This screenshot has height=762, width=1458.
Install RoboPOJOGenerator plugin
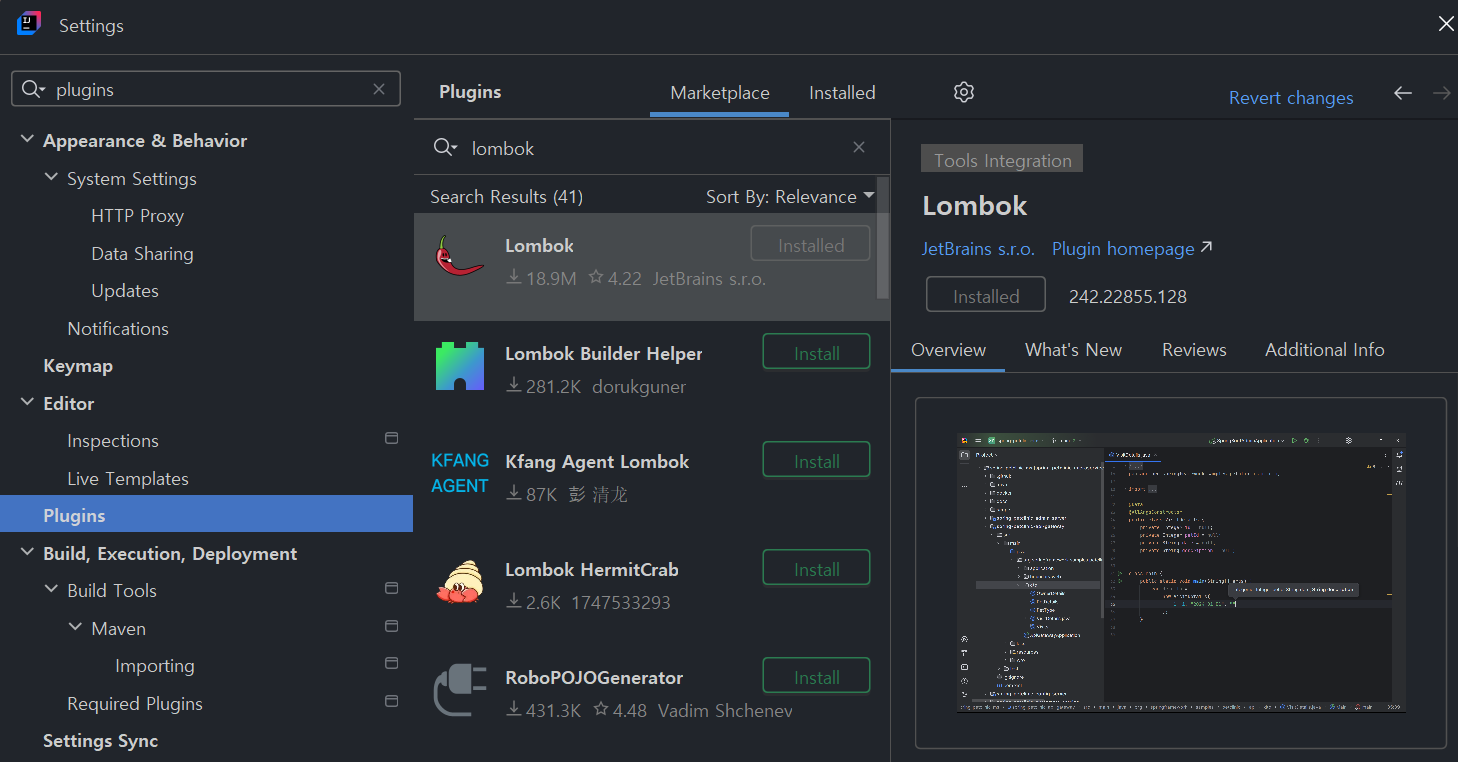coord(816,677)
